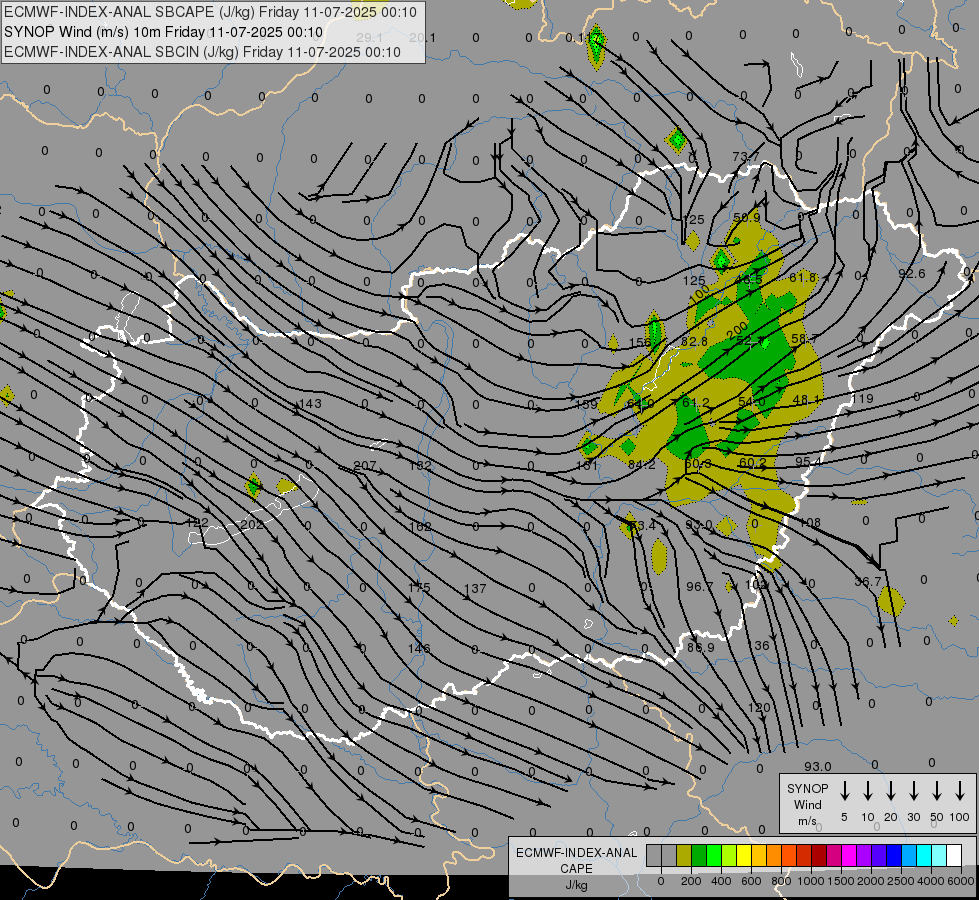Click the map value '73.7'

coord(746,156)
